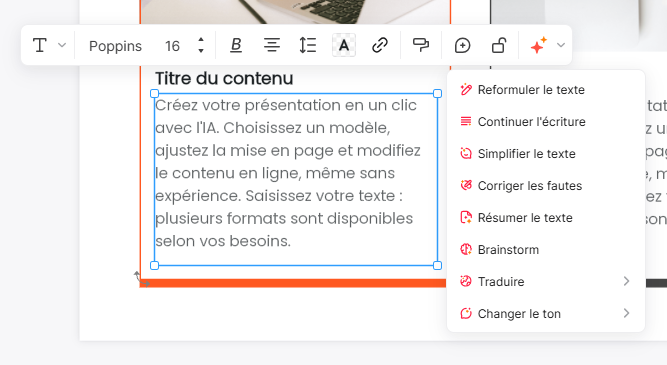667x365 pixels.
Task: Click the Traduire globe icon
Action: click(466, 281)
